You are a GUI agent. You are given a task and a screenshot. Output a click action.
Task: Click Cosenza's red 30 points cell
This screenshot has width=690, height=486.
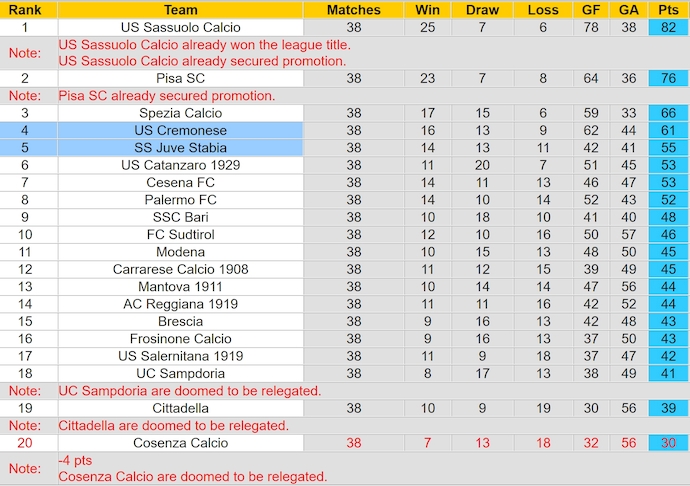point(668,443)
